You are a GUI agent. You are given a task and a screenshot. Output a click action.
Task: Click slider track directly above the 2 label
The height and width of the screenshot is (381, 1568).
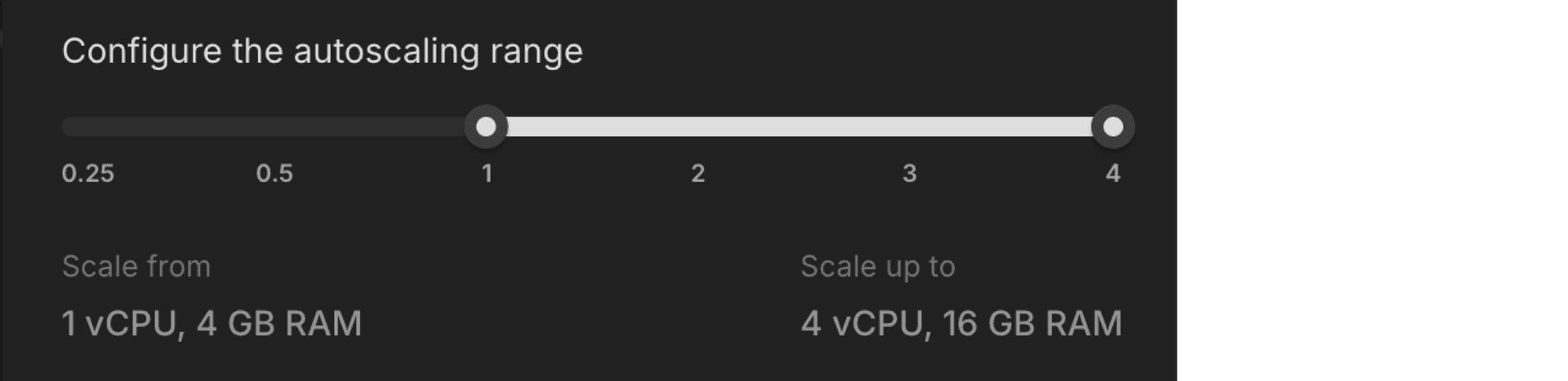point(698,127)
